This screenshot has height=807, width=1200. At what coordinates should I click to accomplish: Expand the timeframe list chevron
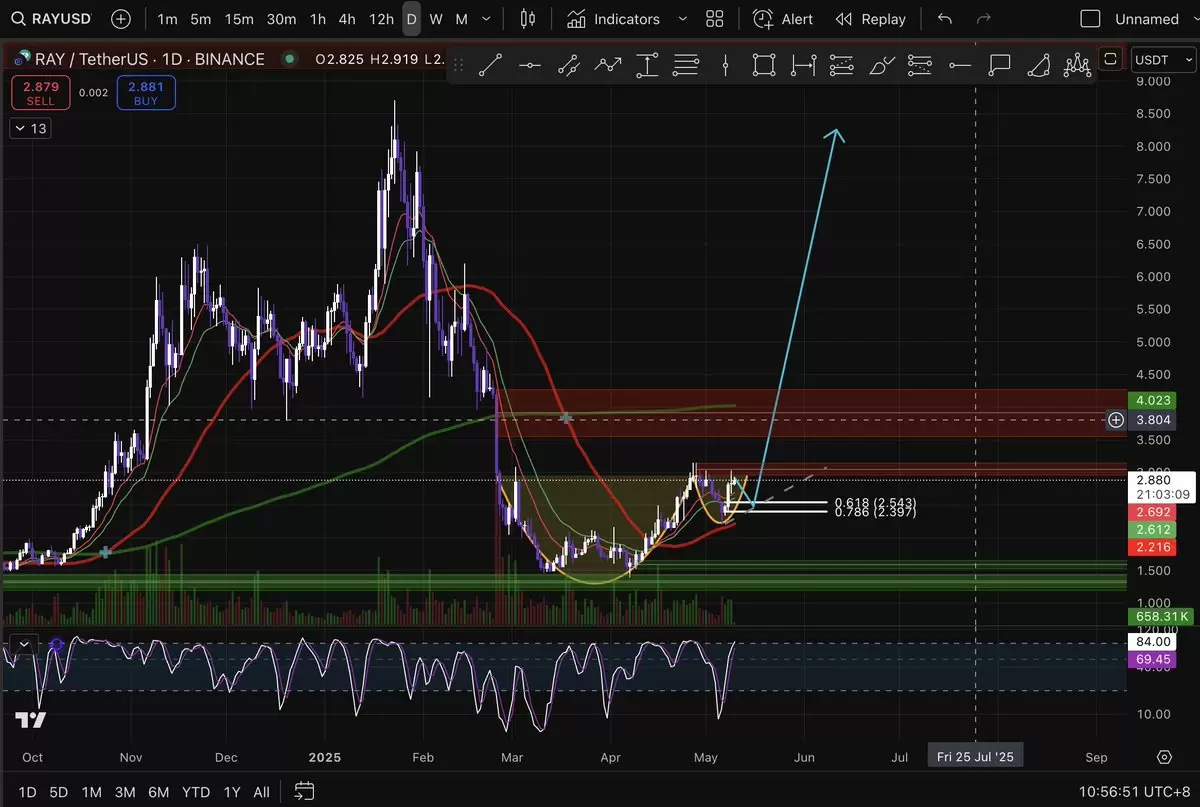click(x=487, y=19)
